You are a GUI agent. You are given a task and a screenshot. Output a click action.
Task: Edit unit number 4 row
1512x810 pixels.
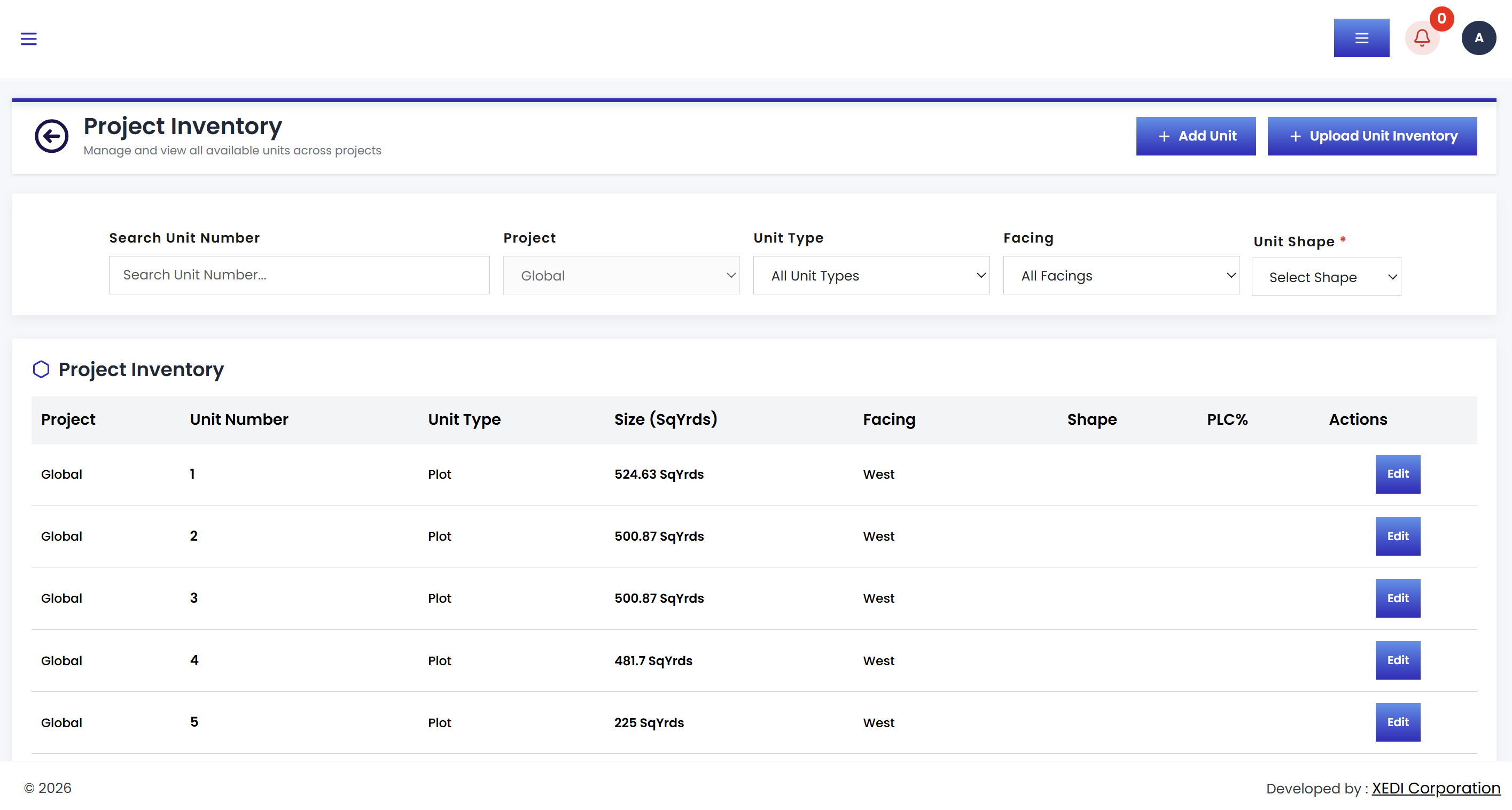coord(1398,660)
